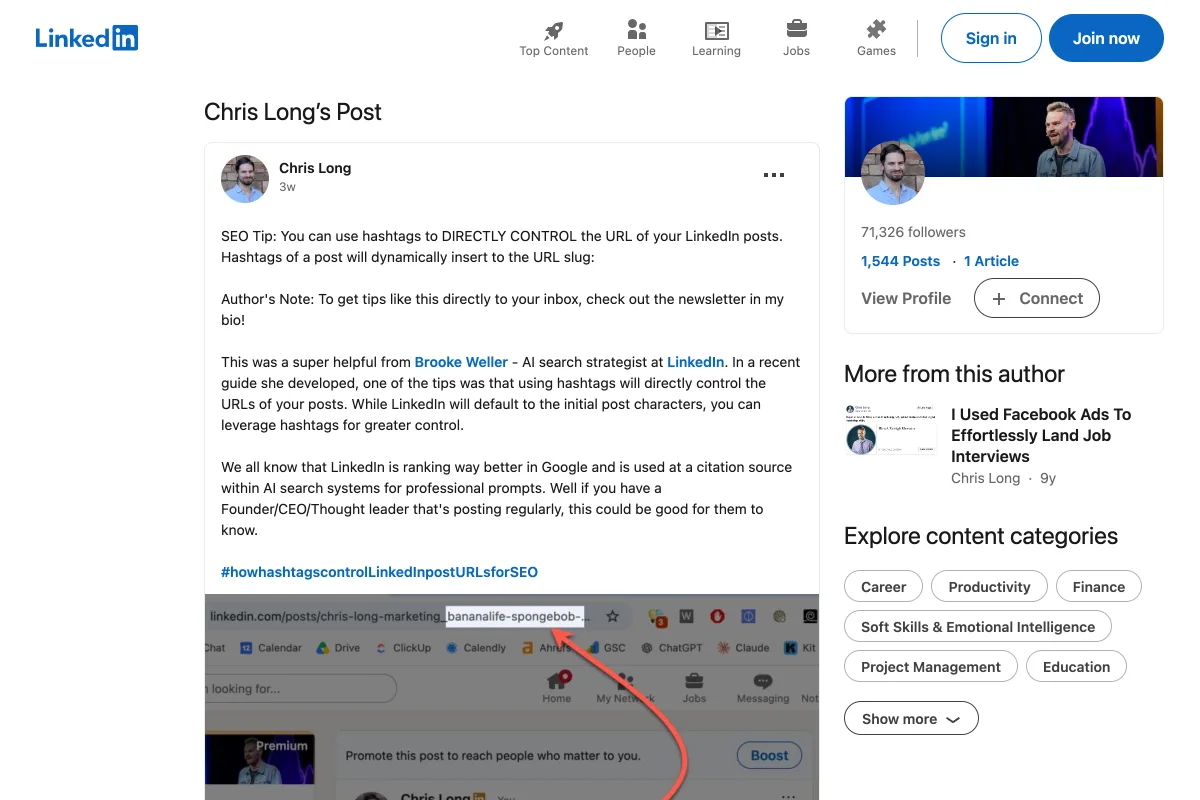Click the LinkedIn logo
The width and height of the screenshot is (1200, 800).
(86, 38)
